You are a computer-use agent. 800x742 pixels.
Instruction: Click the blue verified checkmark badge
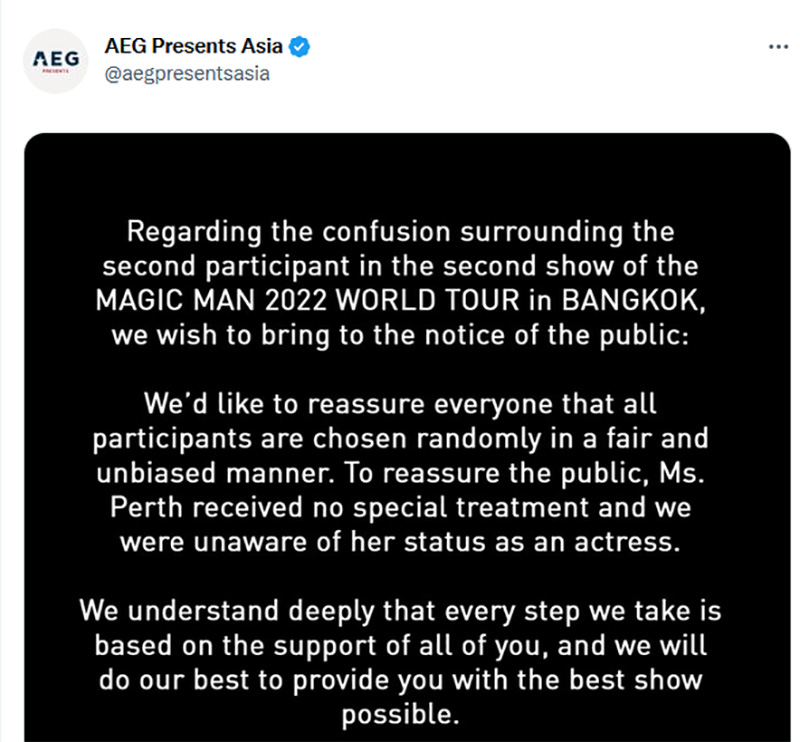point(299,46)
